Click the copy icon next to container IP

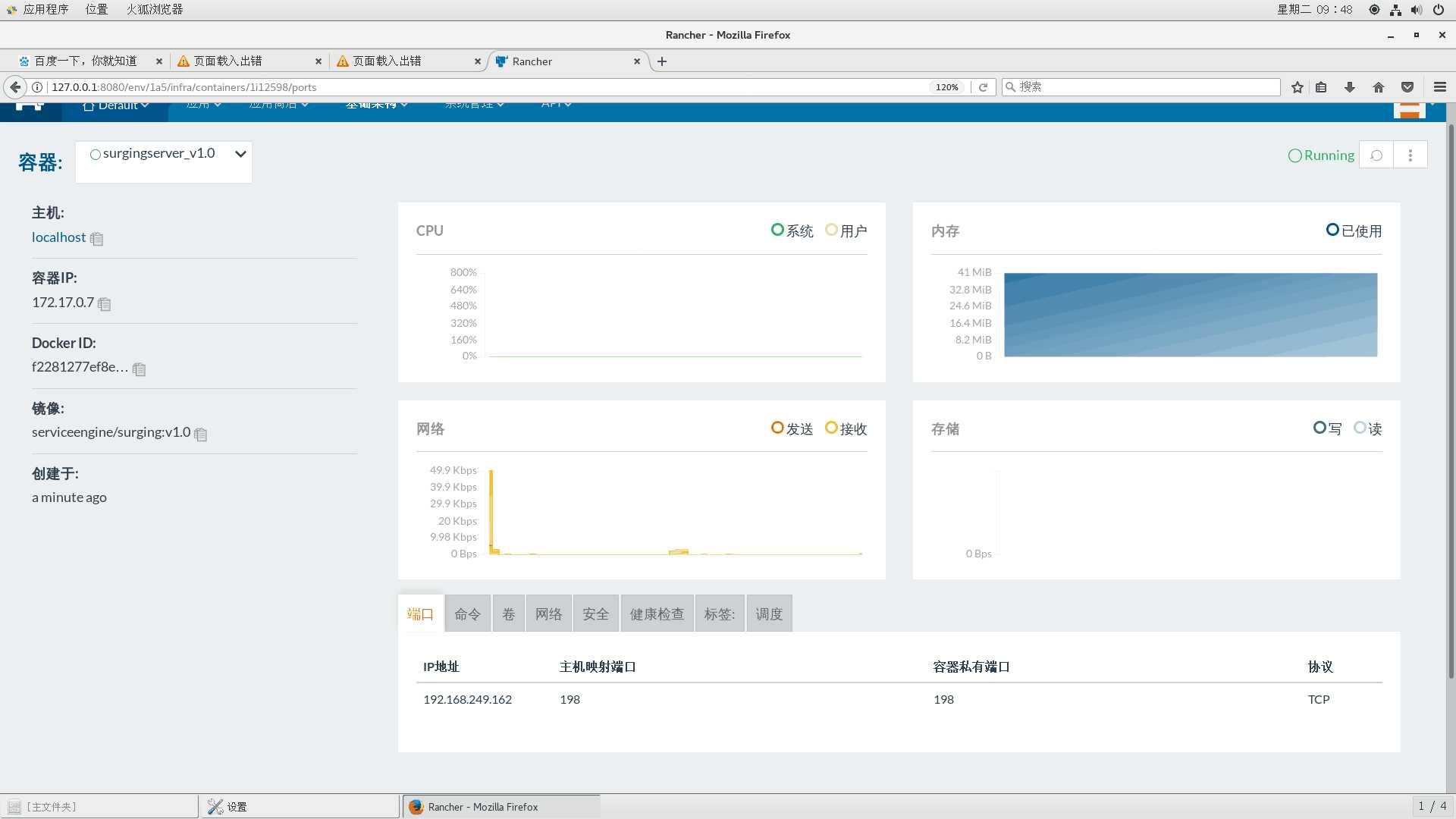103,303
